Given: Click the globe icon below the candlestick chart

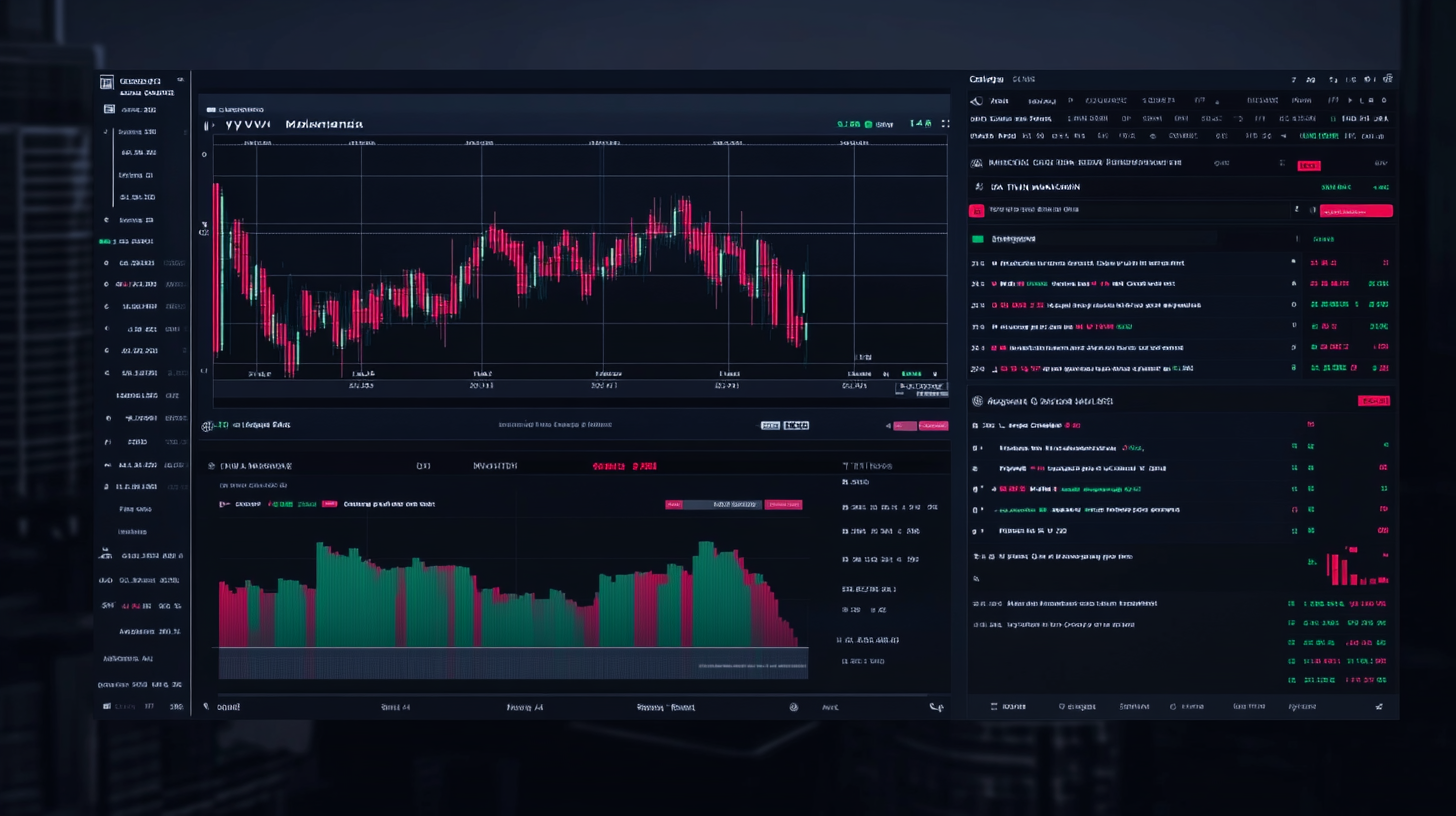Looking at the screenshot, I should click(207, 425).
